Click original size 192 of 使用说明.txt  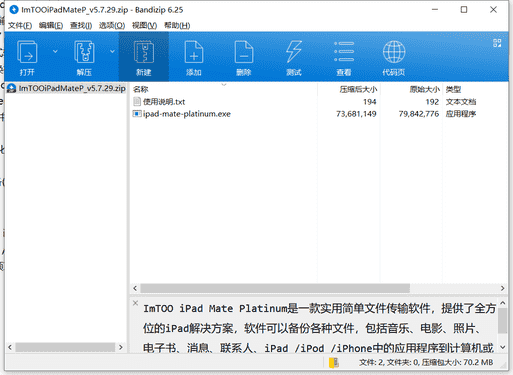point(432,102)
